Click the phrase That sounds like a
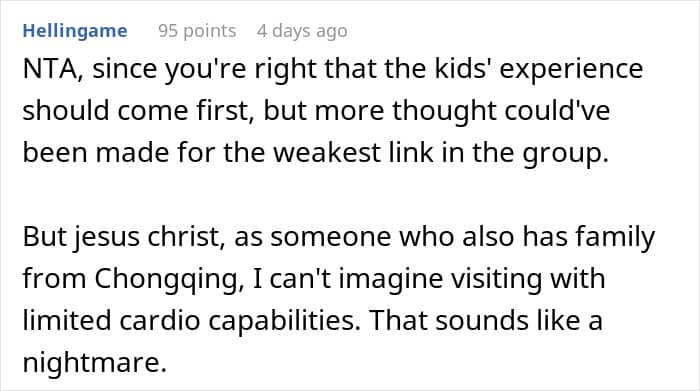 tap(486, 321)
